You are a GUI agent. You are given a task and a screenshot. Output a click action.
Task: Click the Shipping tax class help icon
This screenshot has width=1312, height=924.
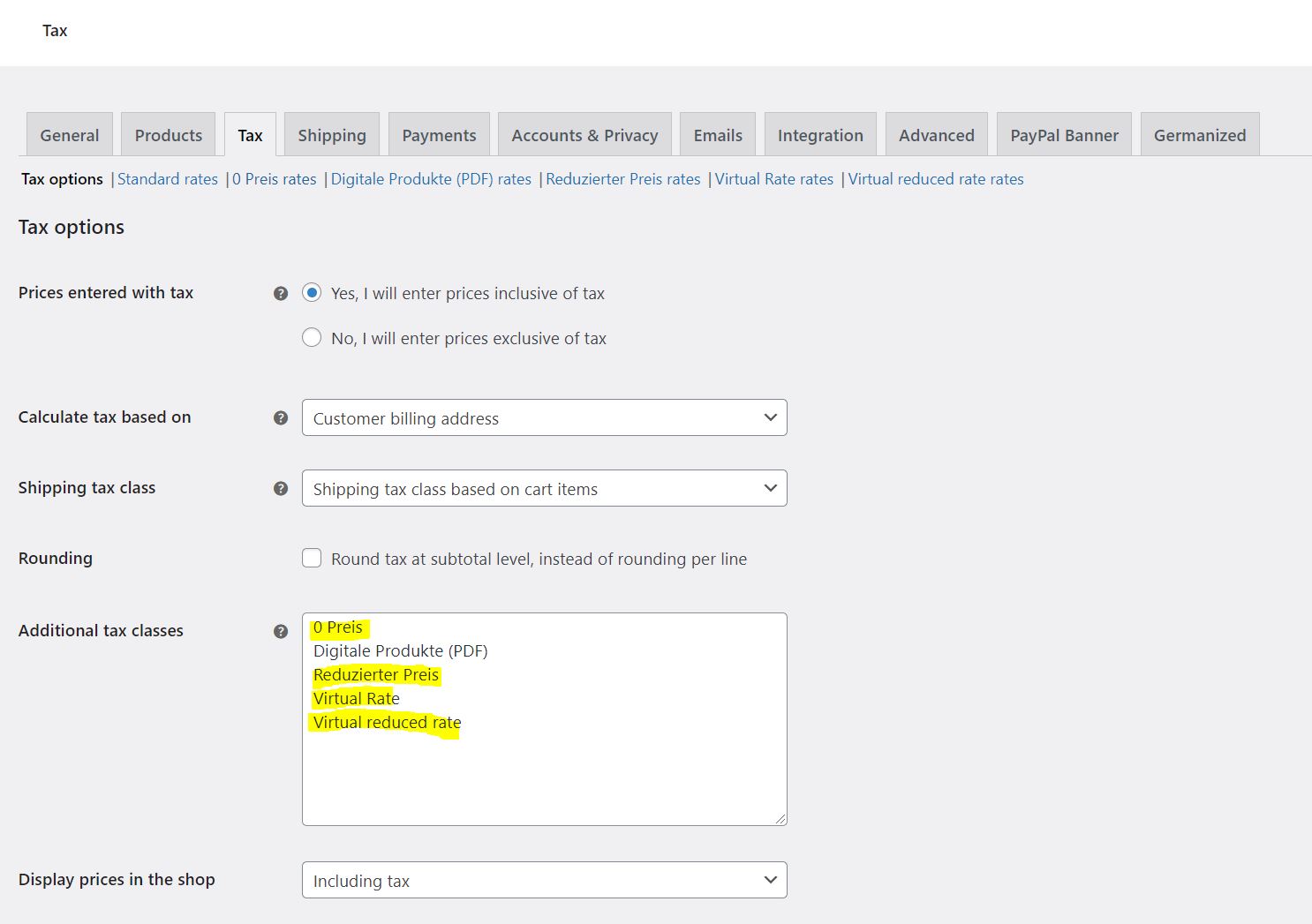tap(280, 487)
